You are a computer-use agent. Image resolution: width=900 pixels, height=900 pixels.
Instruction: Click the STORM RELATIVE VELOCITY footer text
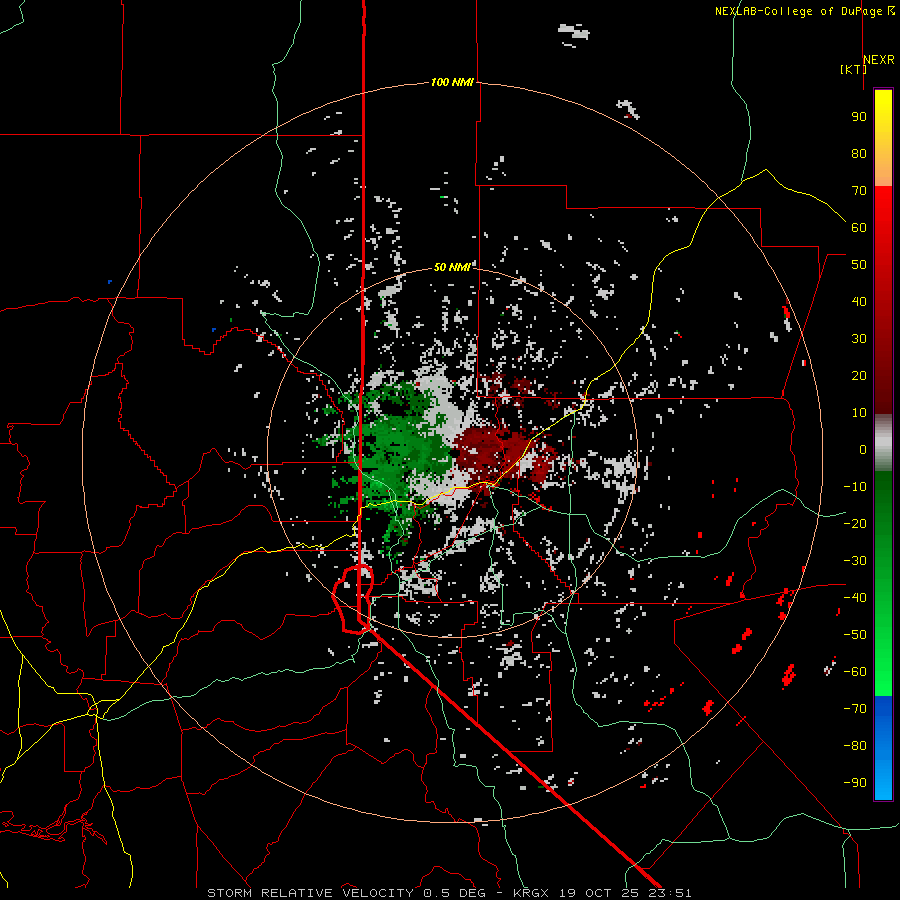click(310, 893)
